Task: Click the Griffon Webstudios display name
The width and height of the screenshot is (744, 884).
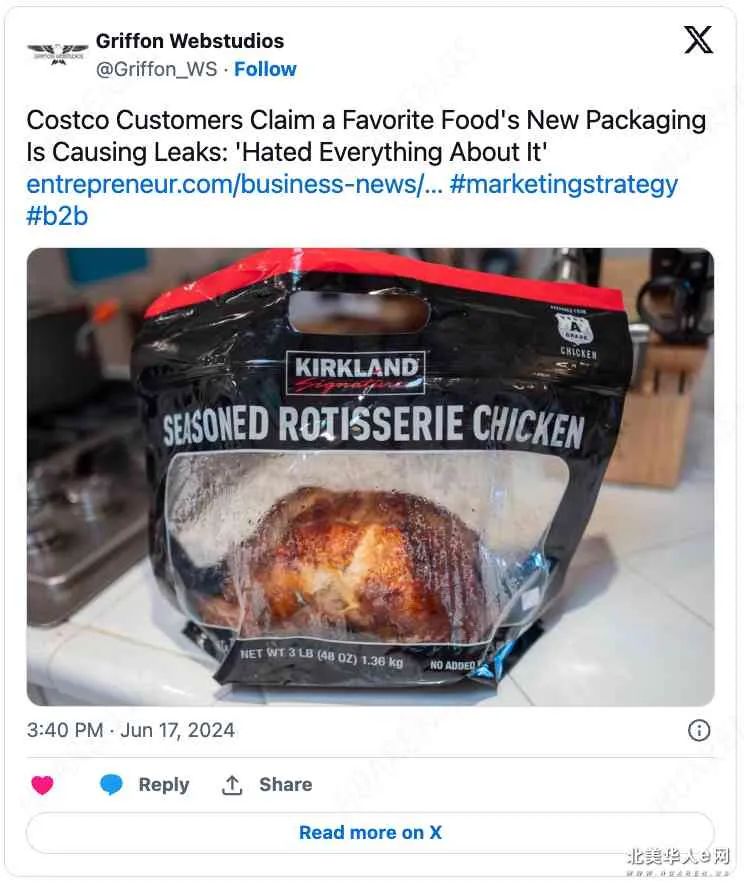Action: 190,41
